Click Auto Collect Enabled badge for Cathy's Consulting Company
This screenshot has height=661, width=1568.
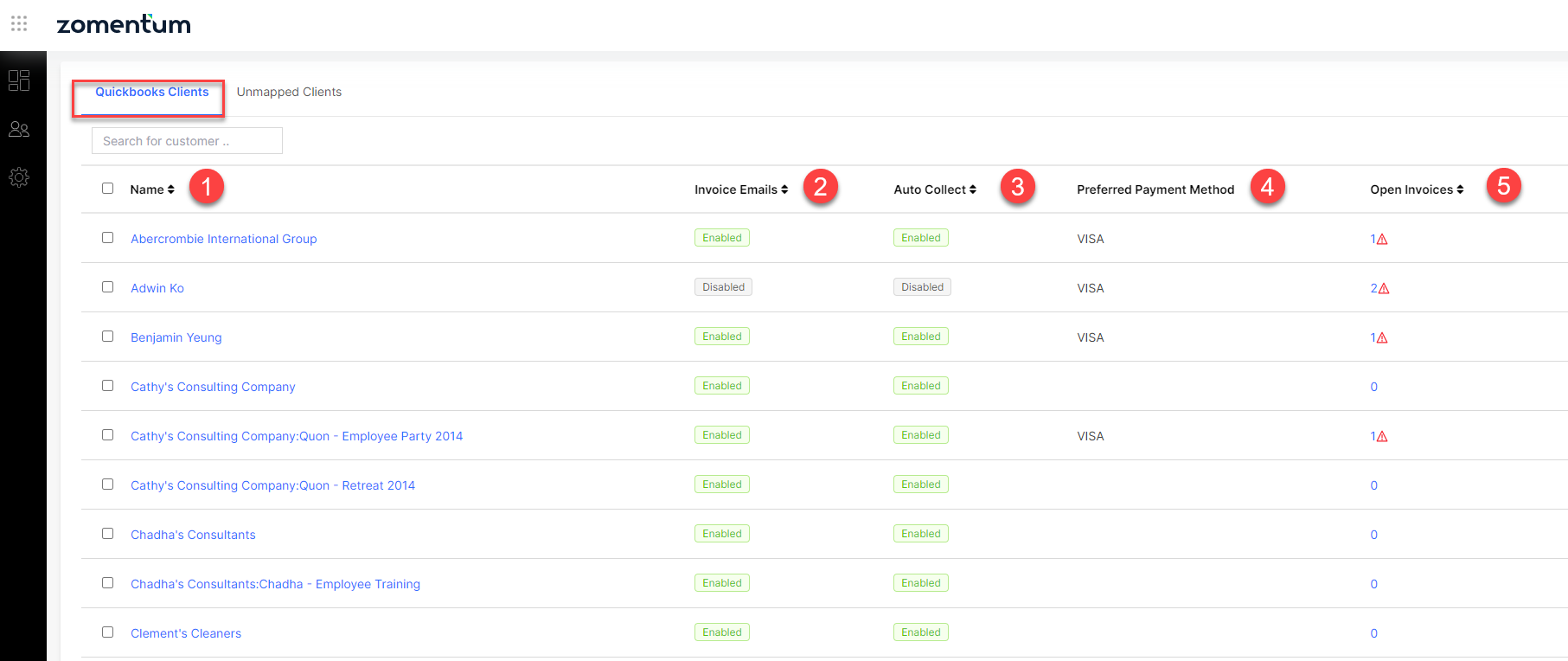coord(921,386)
